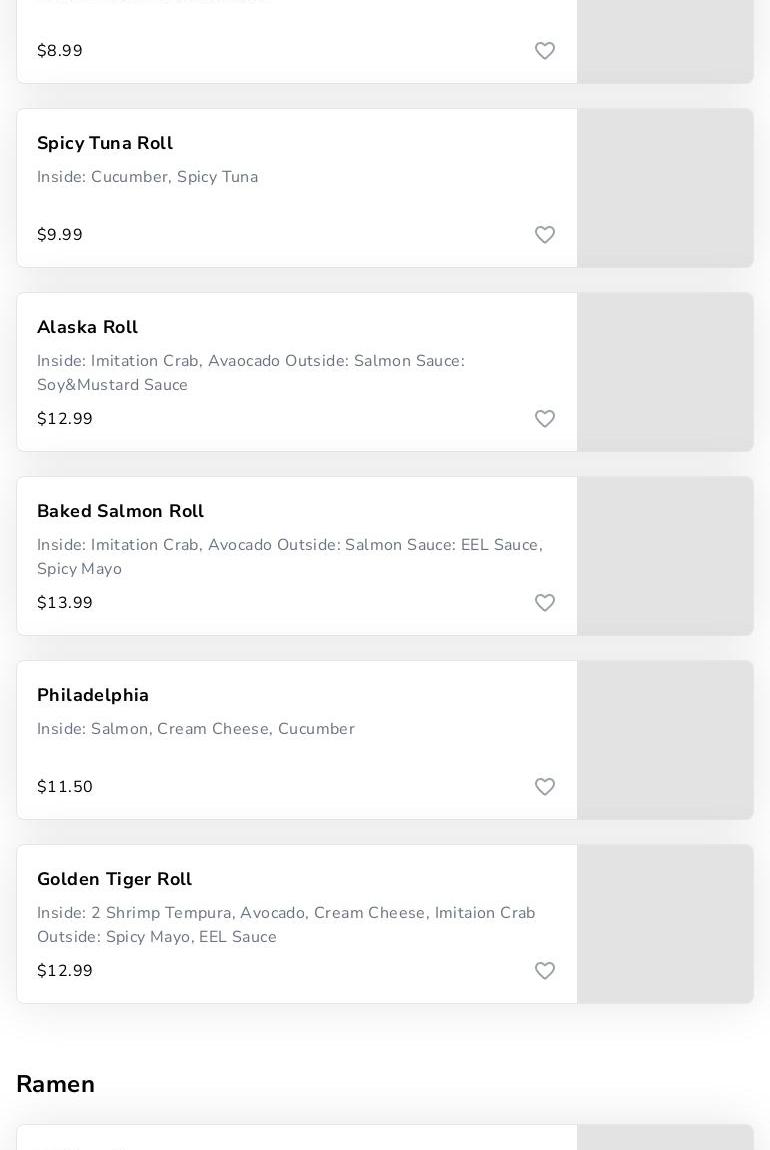Select the Baked Salmon Roll picture placeholder
The height and width of the screenshot is (1150, 770).
click(x=665, y=556)
